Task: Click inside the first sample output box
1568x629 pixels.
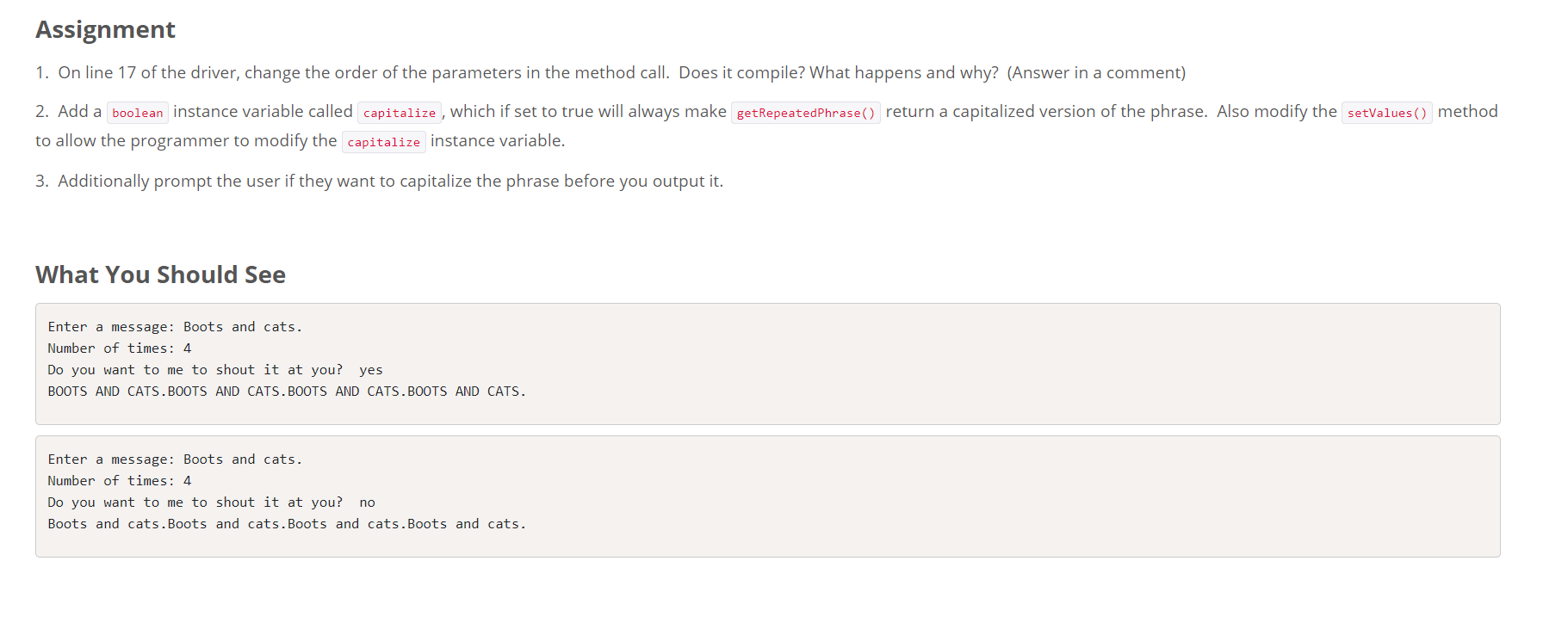Action: (767, 364)
